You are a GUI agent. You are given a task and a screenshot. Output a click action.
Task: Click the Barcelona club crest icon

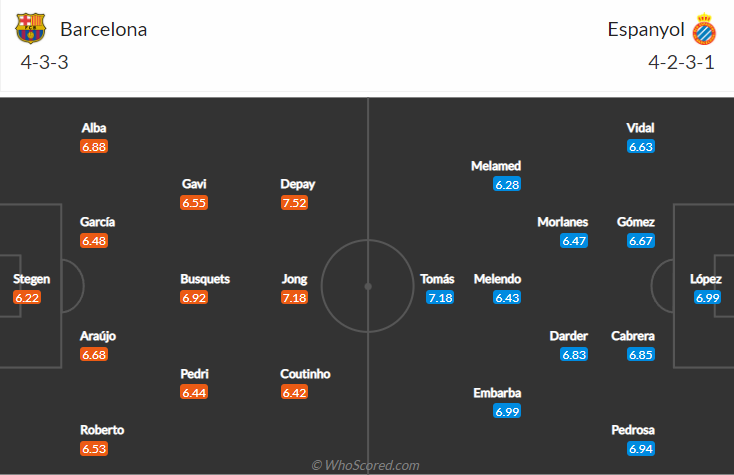coord(31,28)
